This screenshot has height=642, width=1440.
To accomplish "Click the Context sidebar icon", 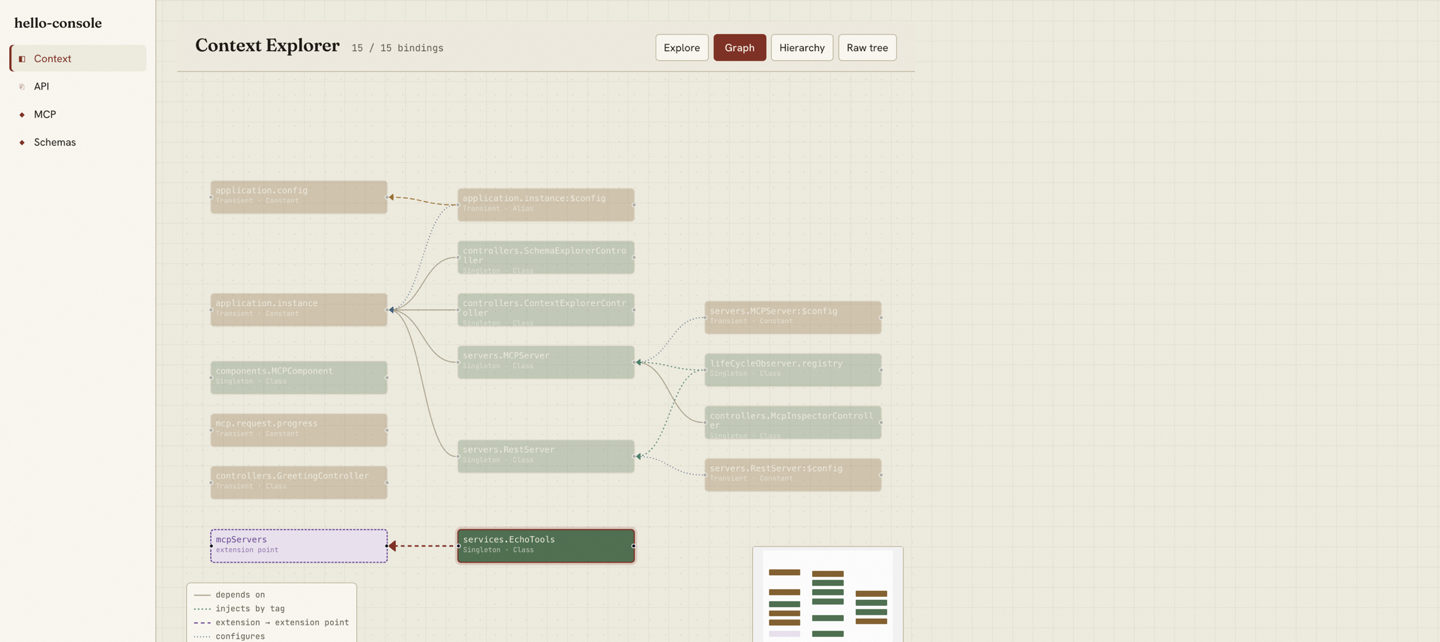I will coord(22,59).
